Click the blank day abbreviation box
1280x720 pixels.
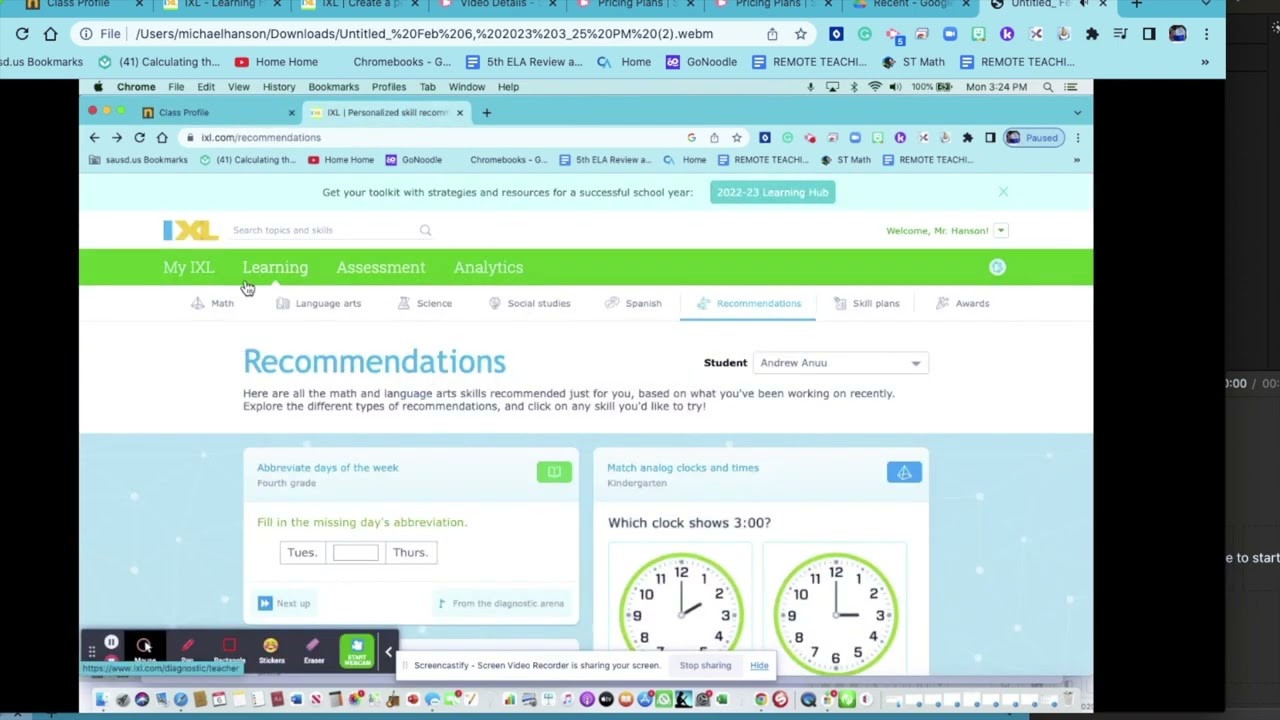(x=355, y=553)
